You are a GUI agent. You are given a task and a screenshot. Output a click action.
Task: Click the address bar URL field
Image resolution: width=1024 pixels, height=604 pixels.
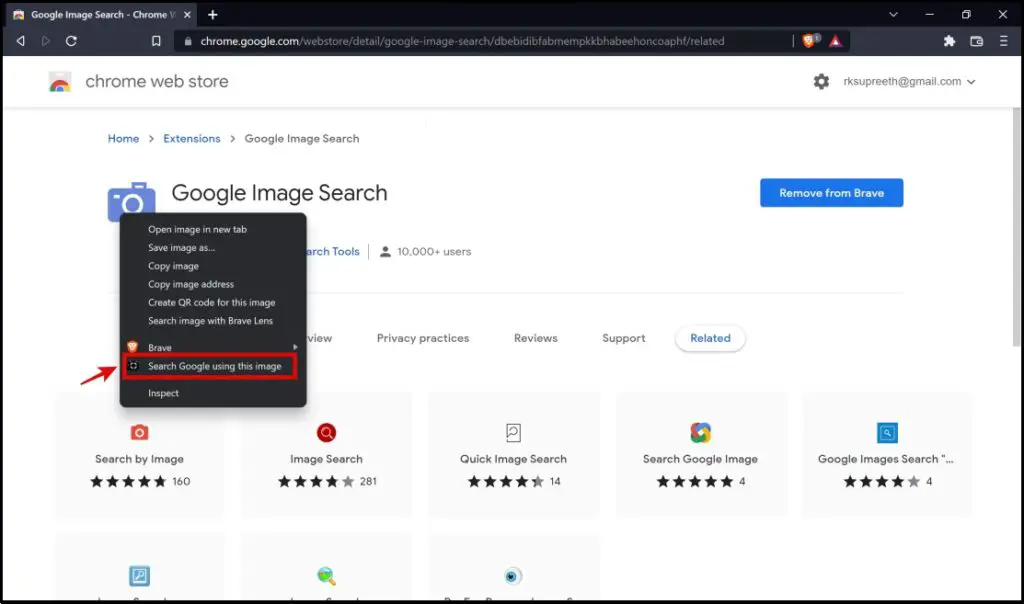pos(483,41)
